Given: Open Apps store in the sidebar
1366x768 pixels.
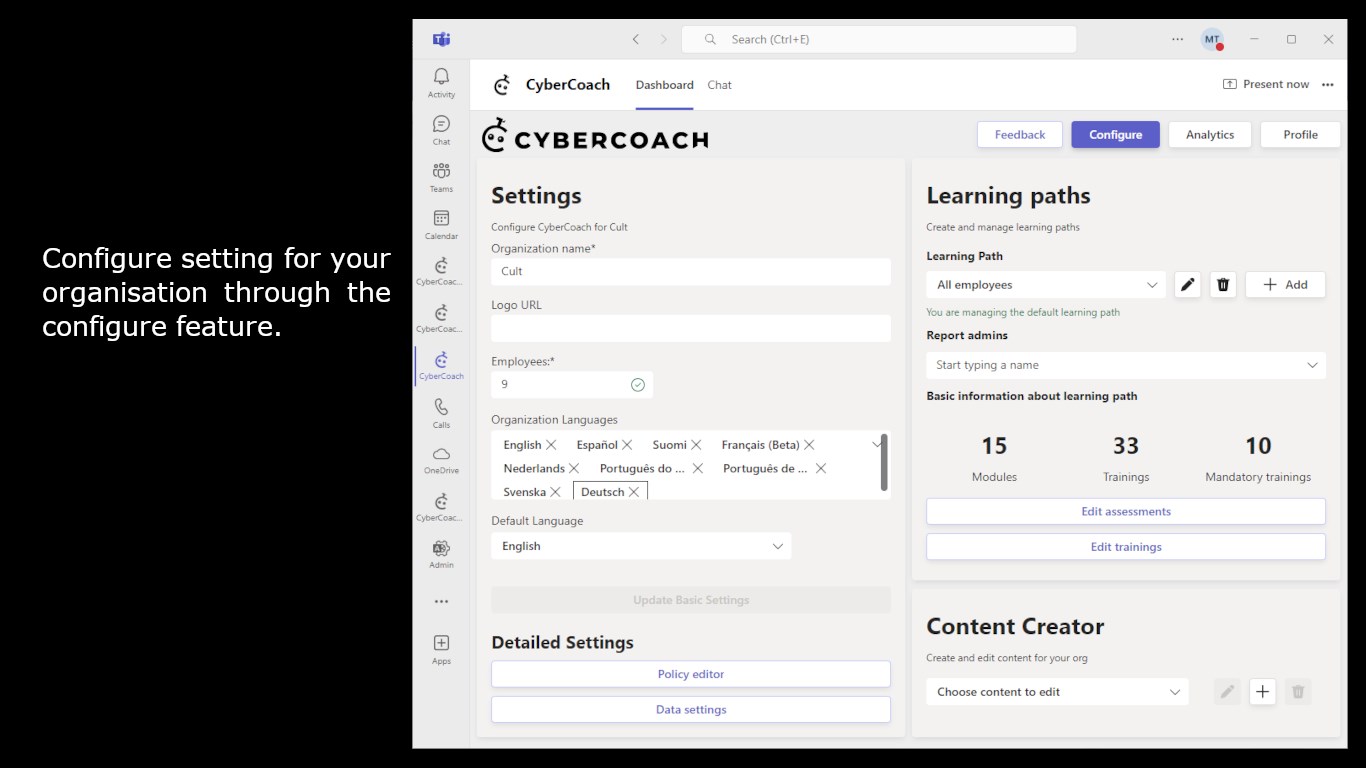Looking at the screenshot, I should coord(441,649).
